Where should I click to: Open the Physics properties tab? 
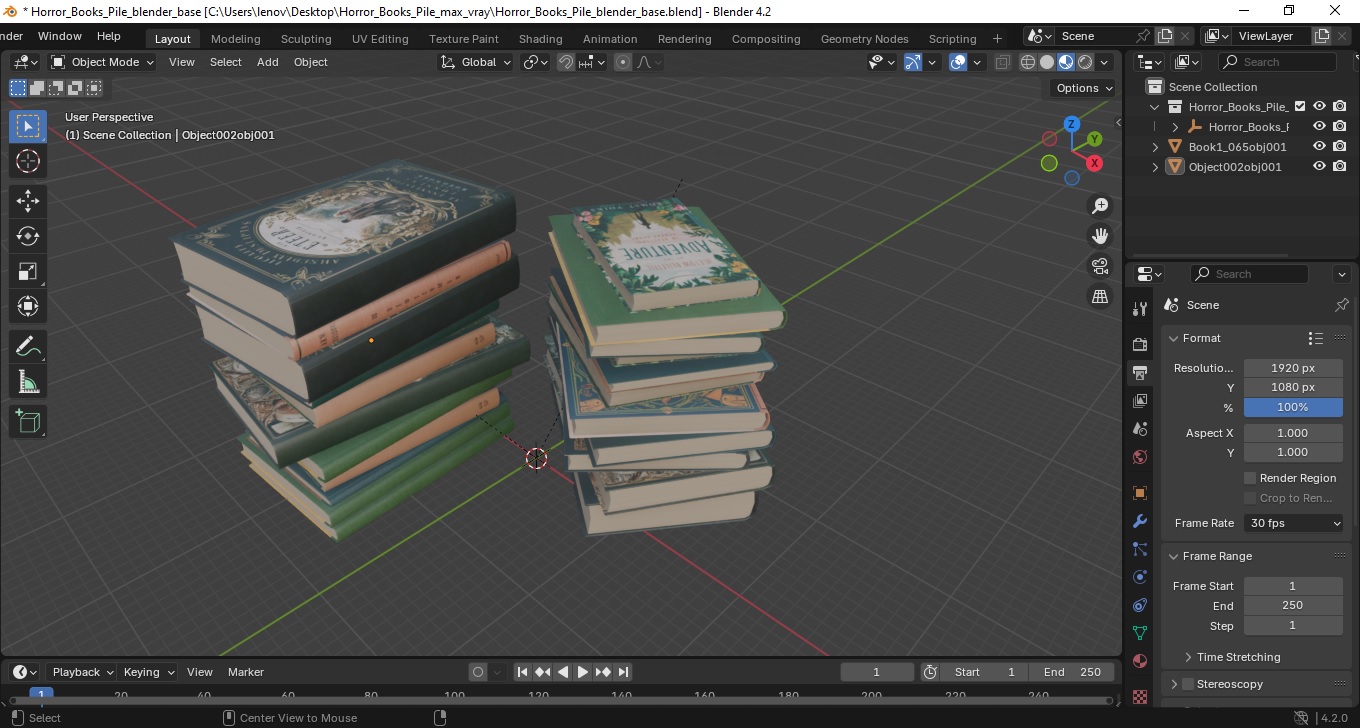point(1139,577)
